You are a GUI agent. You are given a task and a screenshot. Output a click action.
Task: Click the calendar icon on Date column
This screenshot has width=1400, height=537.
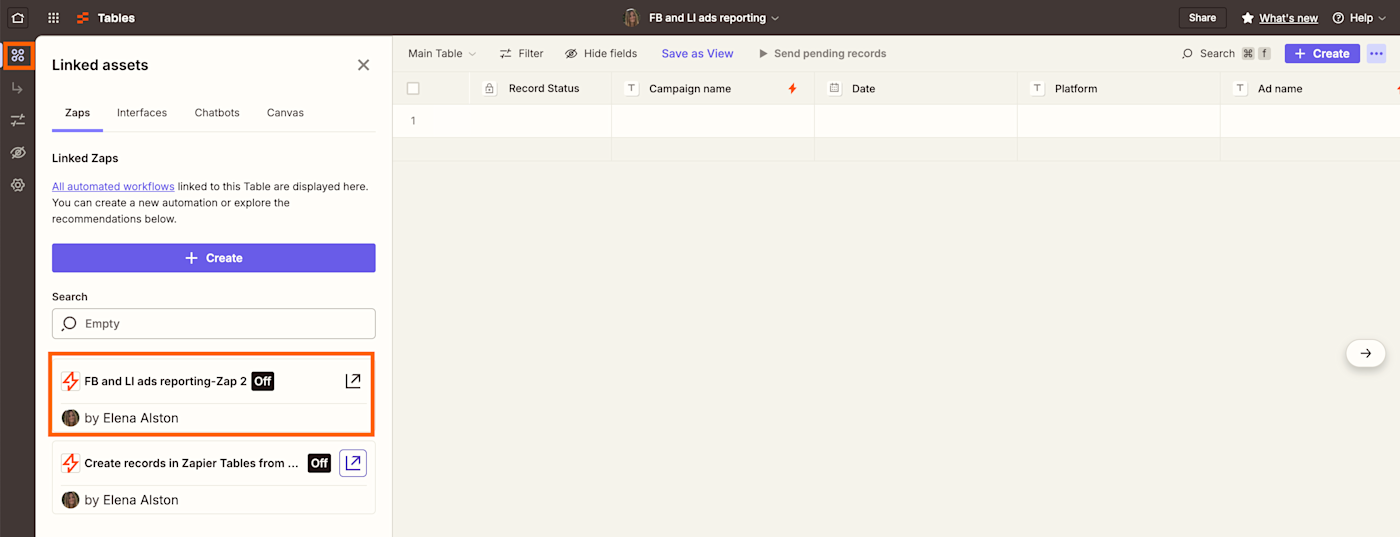pos(834,89)
